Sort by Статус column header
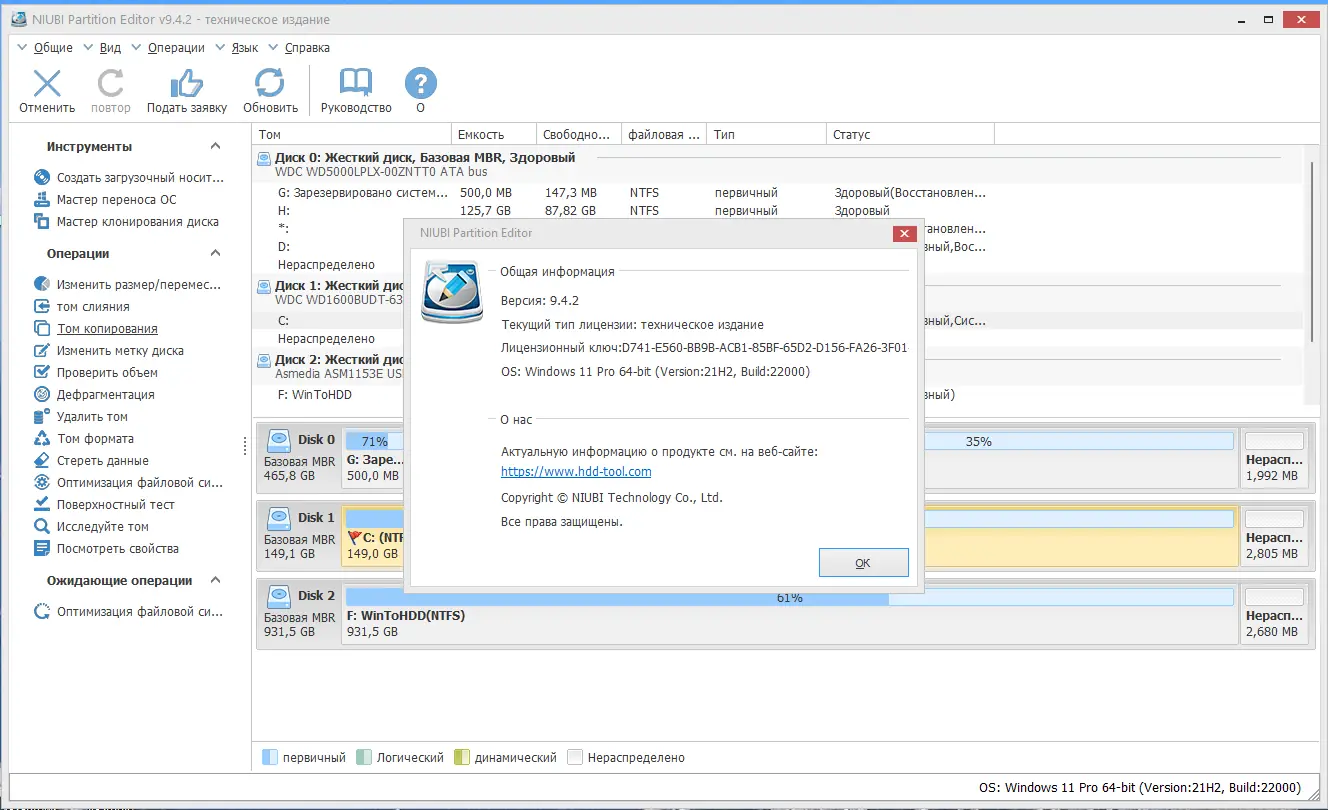The height and width of the screenshot is (810, 1328). [x=910, y=134]
